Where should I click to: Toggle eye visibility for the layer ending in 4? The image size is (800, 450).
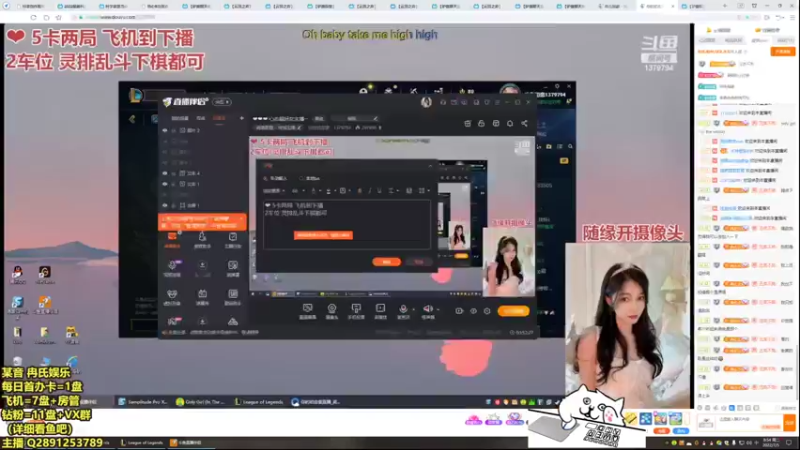pos(165,173)
